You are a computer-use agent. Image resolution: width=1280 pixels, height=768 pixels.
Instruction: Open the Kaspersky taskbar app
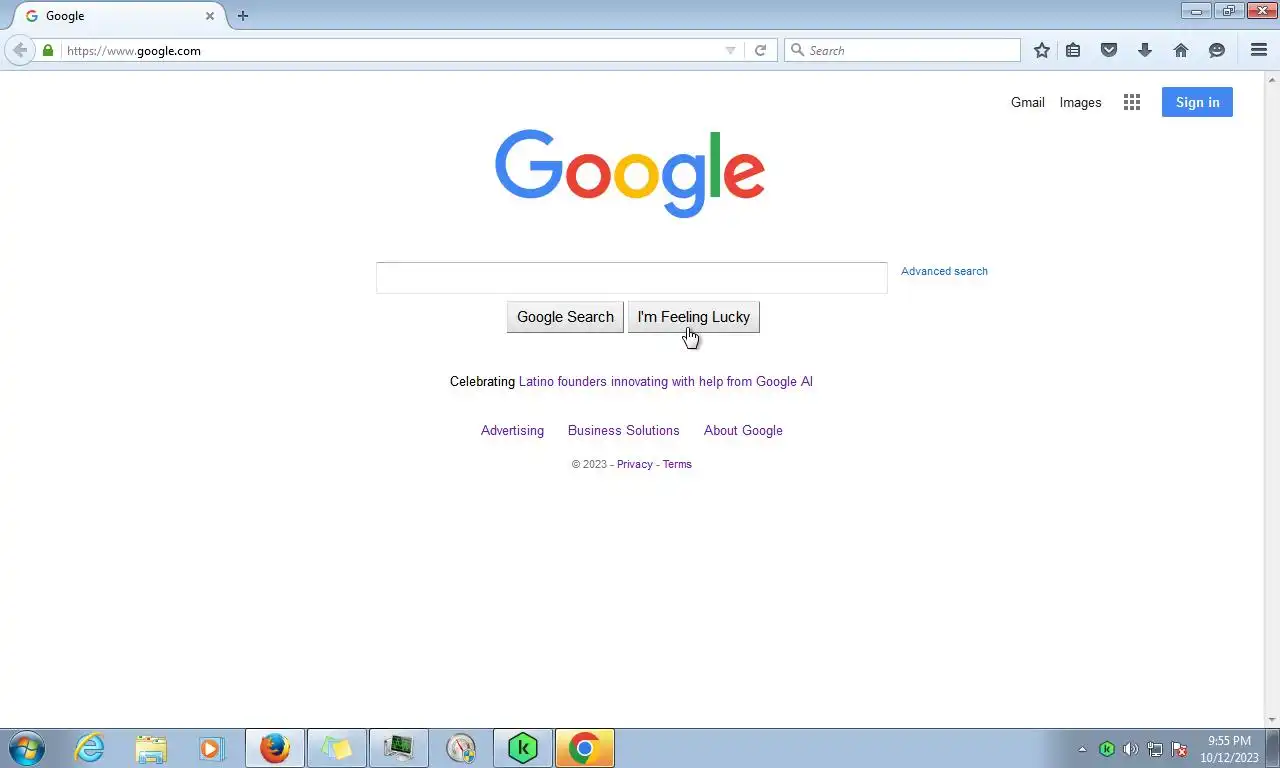tap(523, 748)
